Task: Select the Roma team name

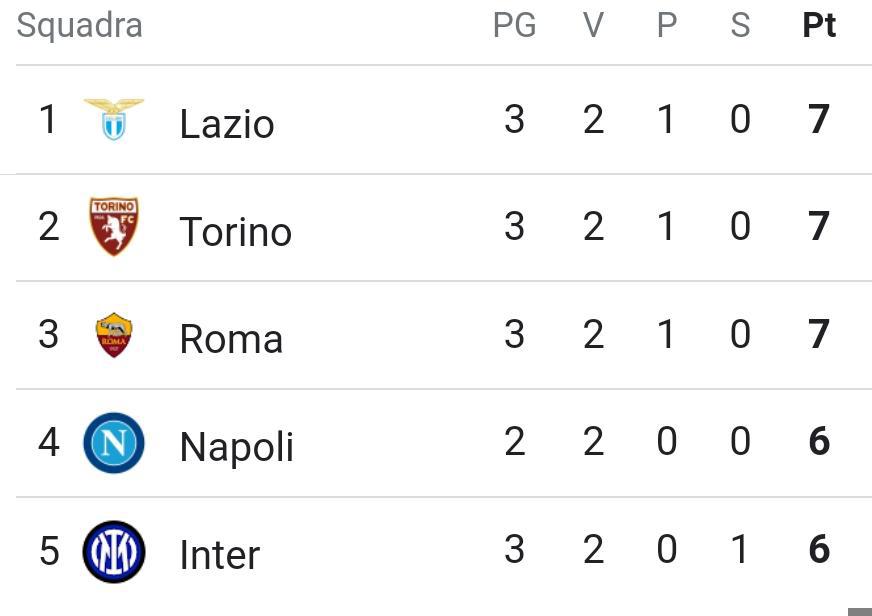Action: click(x=231, y=340)
